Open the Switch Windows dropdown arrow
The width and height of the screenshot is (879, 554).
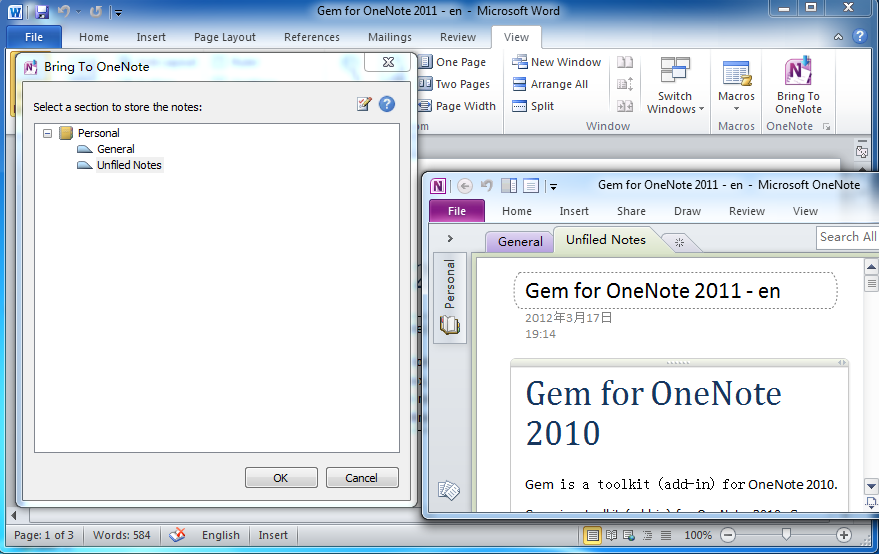pos(701,109)
